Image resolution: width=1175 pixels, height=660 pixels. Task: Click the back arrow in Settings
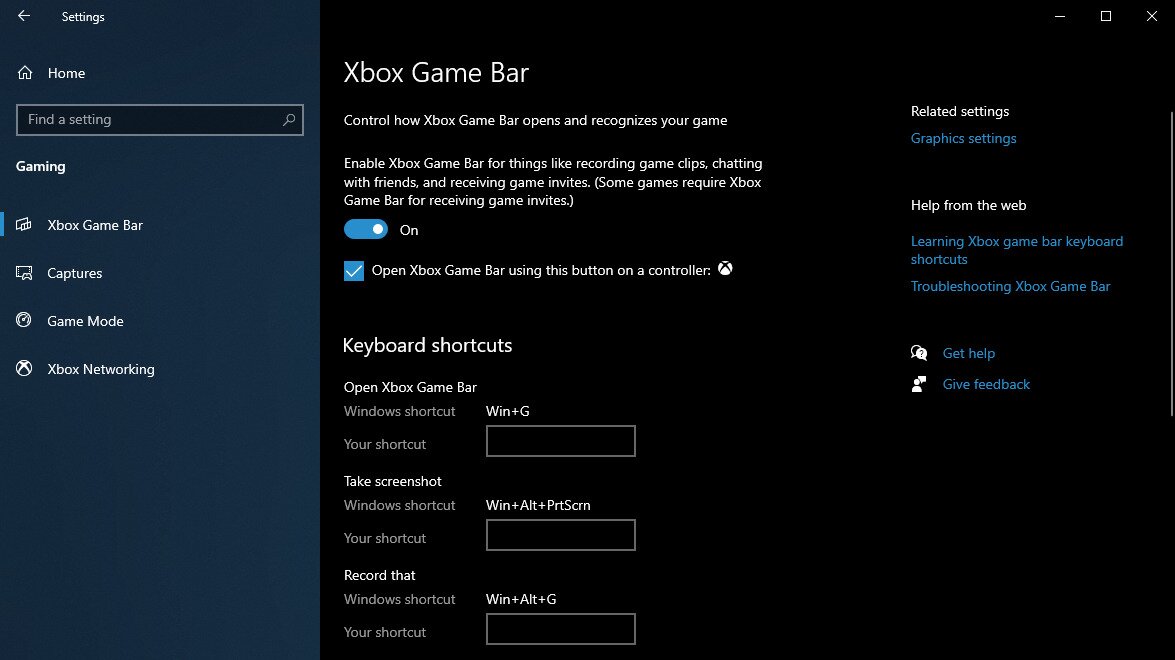tap(24, 16)
